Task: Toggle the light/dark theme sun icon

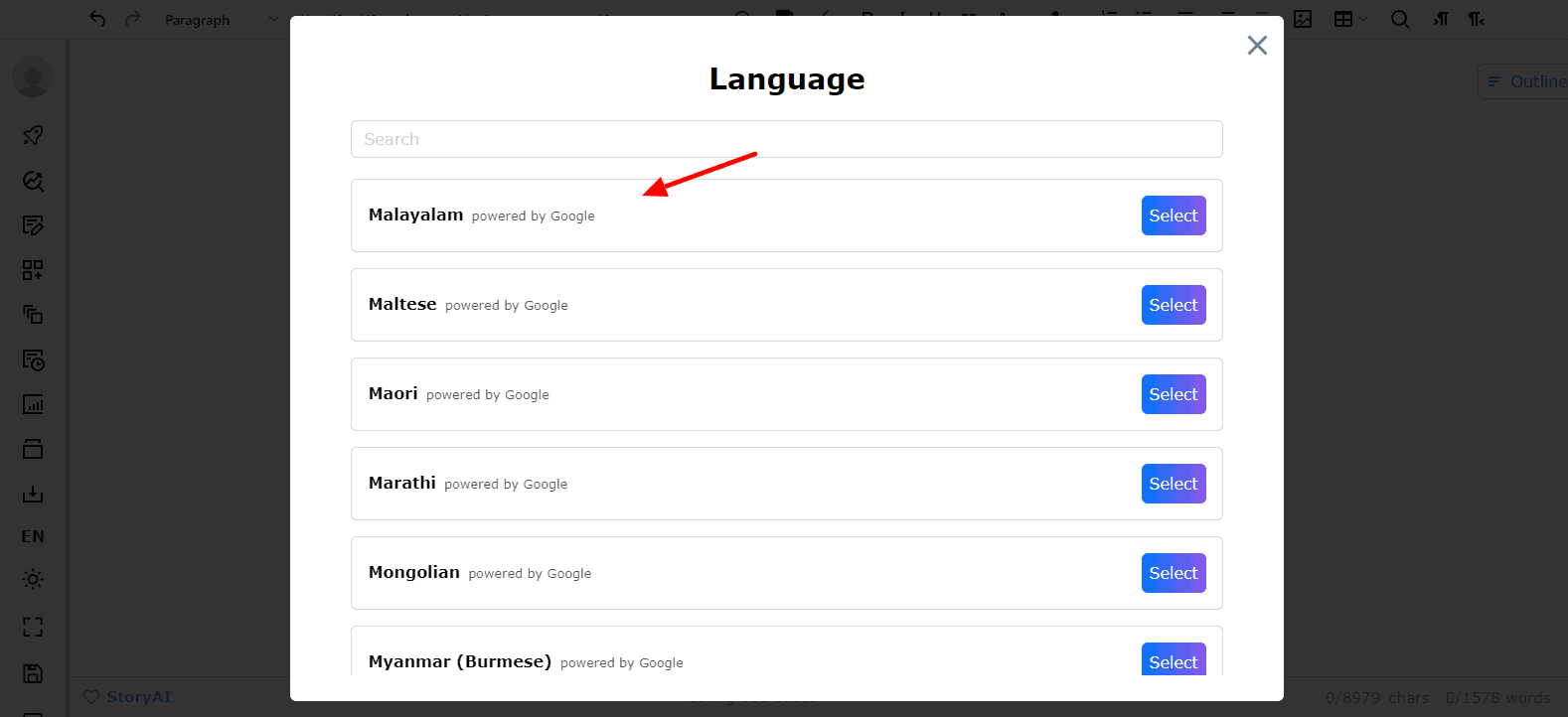Action: [x=33, y=579]
